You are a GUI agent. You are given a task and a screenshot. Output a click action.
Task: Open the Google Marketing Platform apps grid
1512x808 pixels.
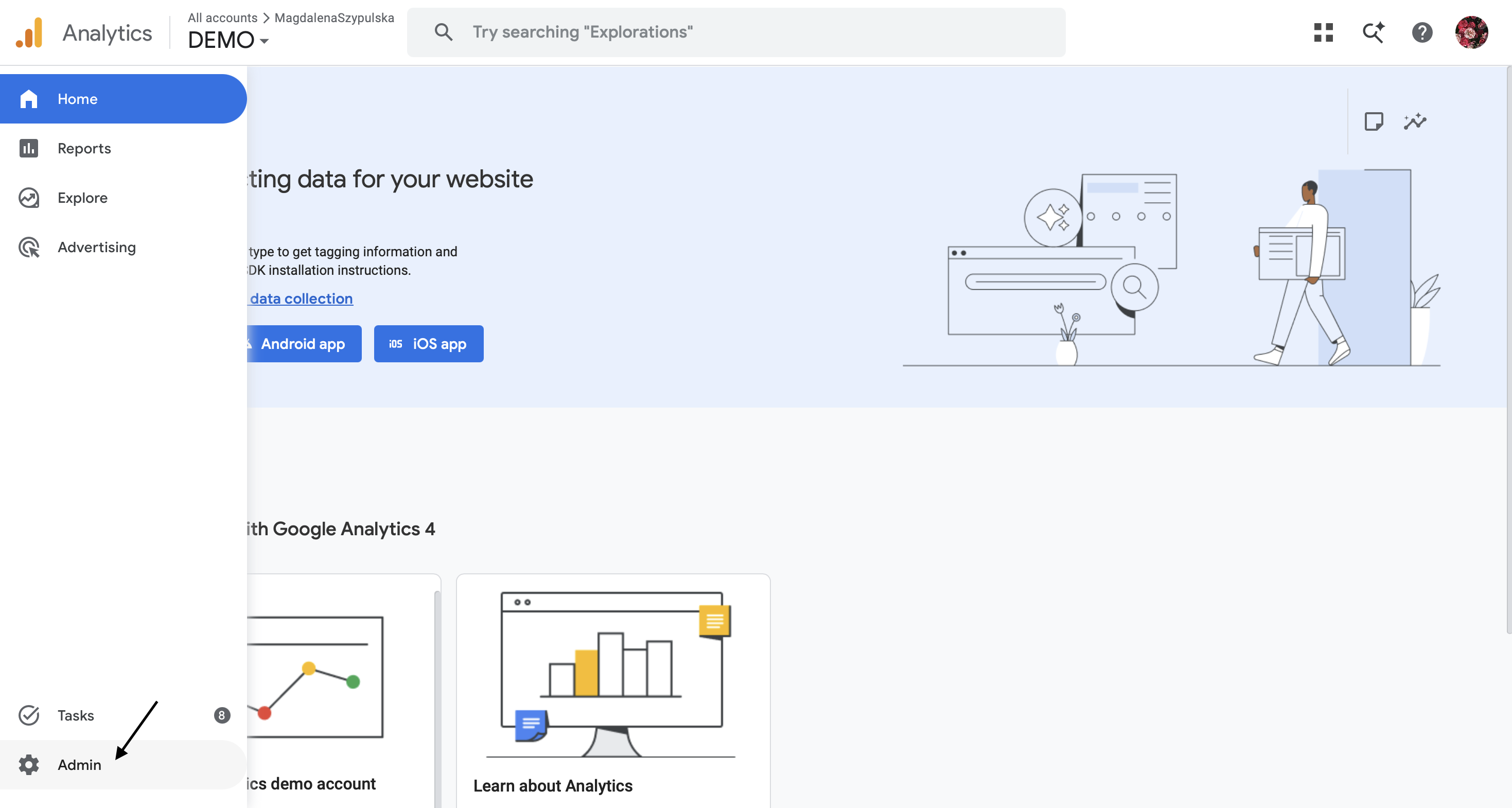(1323, 32)
